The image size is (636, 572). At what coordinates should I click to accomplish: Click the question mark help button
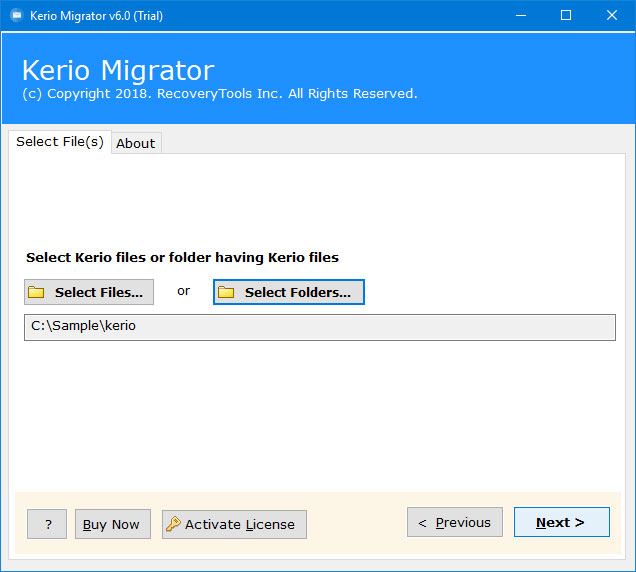click(x=47, y=524)
